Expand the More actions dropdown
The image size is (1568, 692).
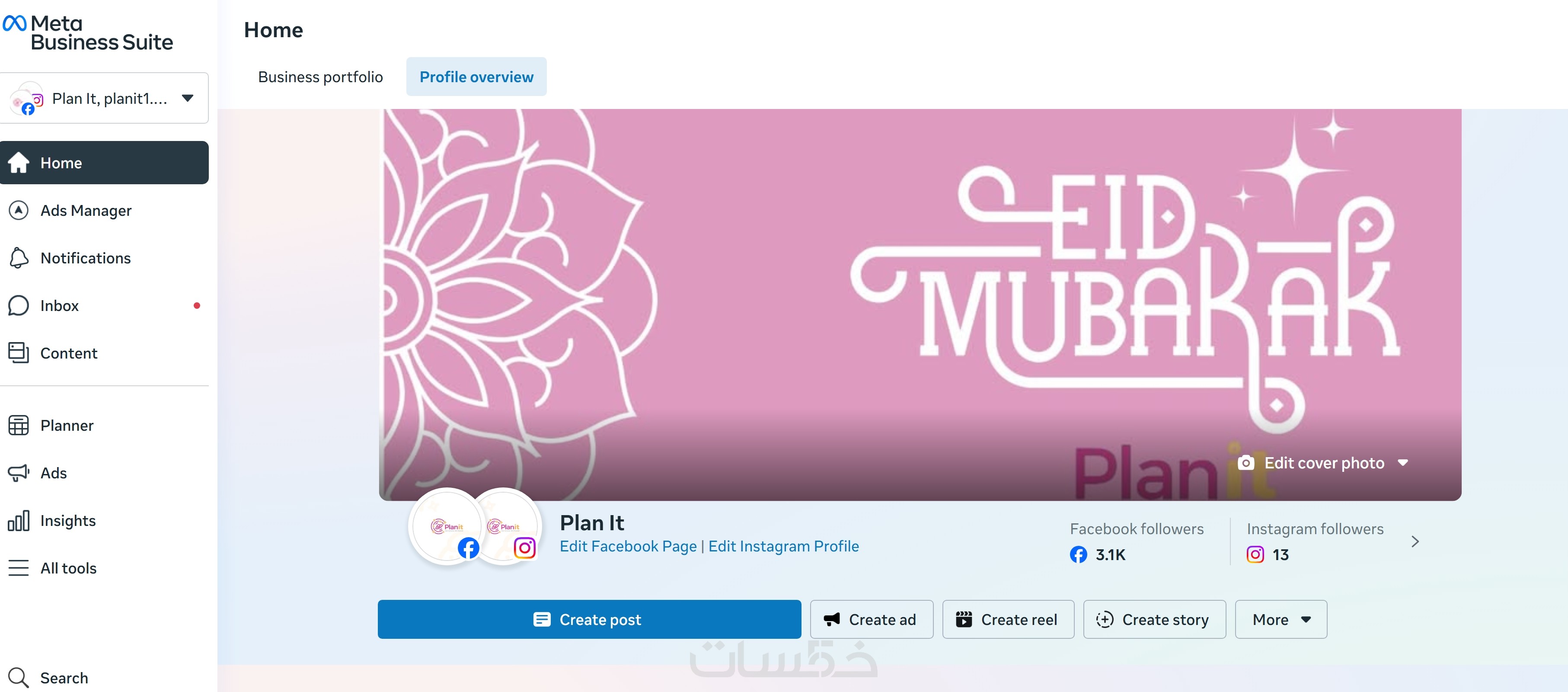coord(1281,619)
